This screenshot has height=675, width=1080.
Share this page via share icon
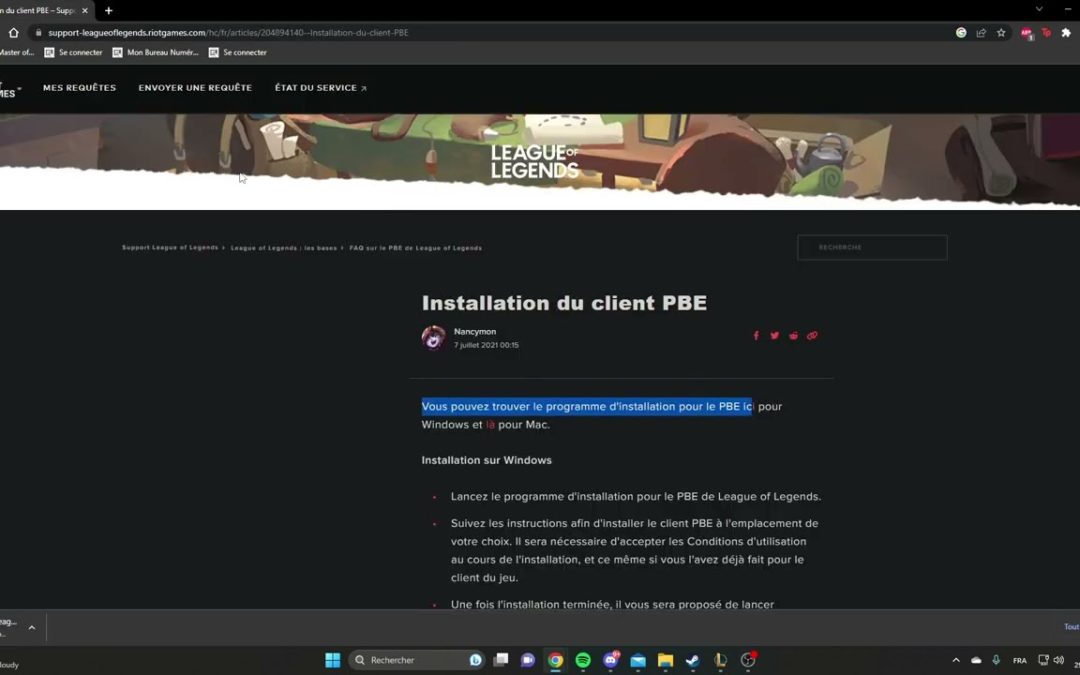pyautogui.click(x=981, y=32)
